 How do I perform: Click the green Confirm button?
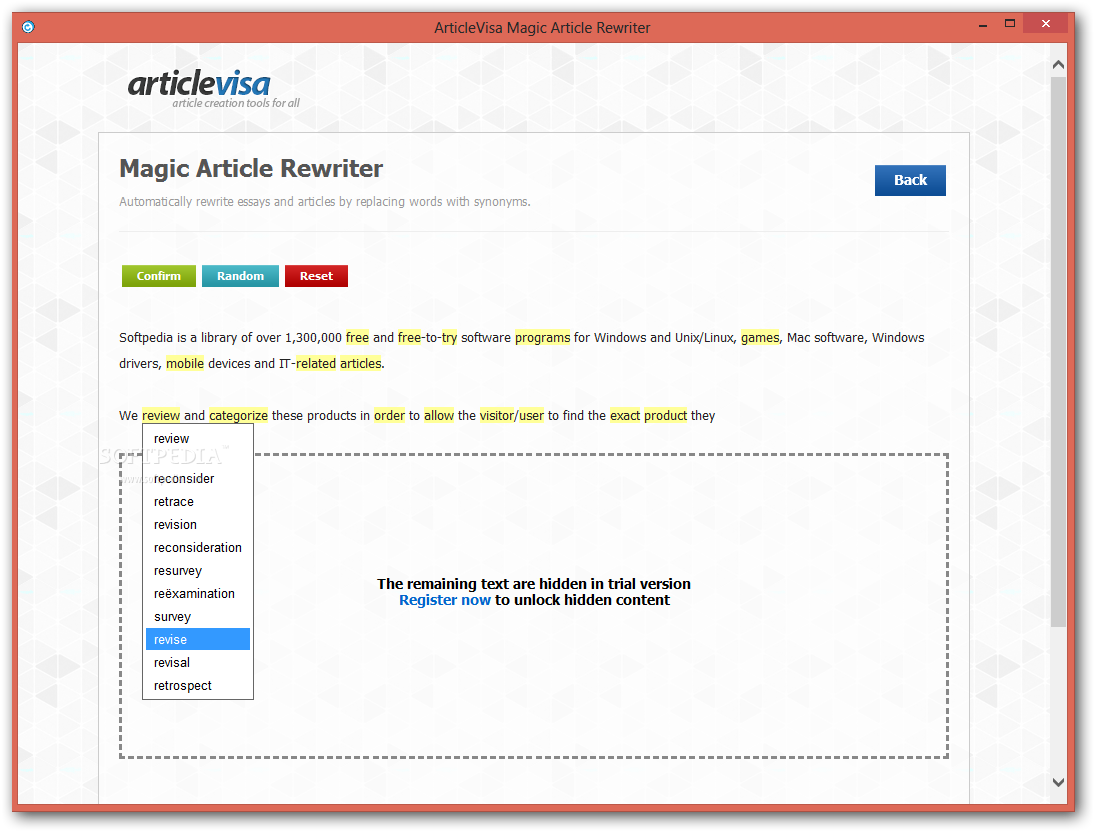(159, 276)
